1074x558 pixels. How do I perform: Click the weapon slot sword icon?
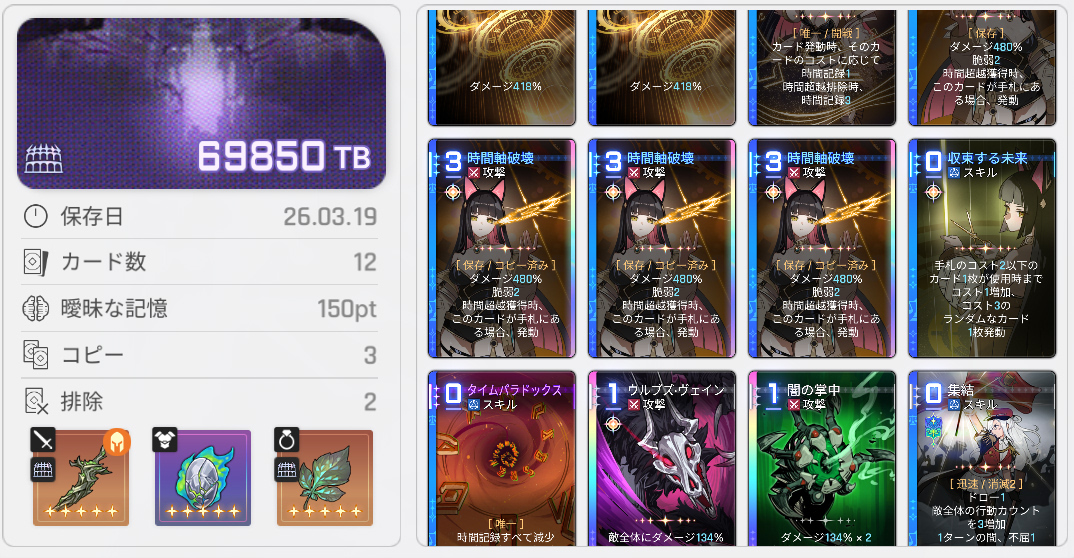pos(42,440)
